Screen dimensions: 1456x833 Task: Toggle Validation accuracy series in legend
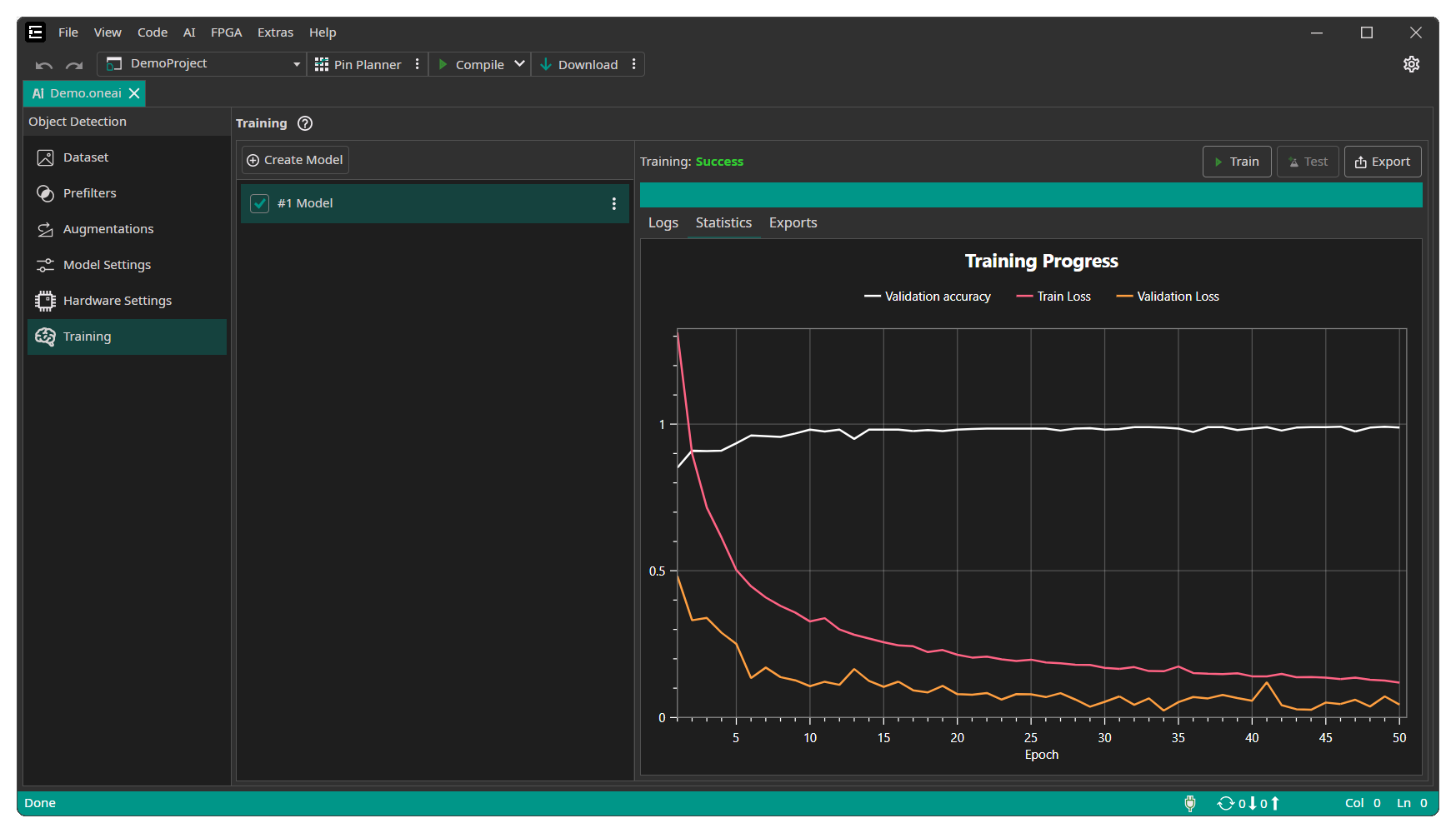(928, 297)
